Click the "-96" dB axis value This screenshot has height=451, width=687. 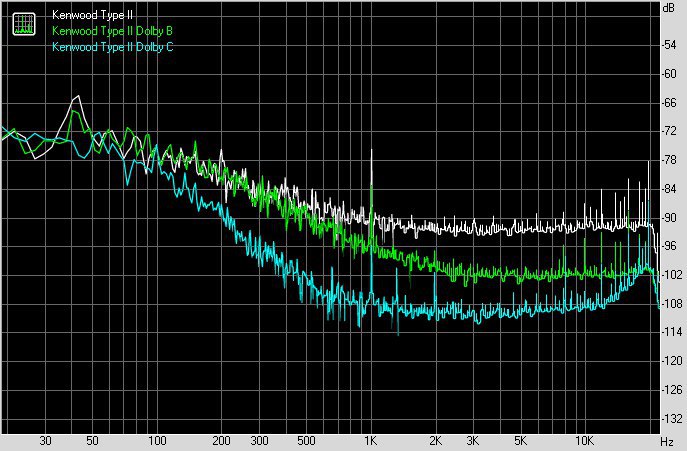pos(669,246)
